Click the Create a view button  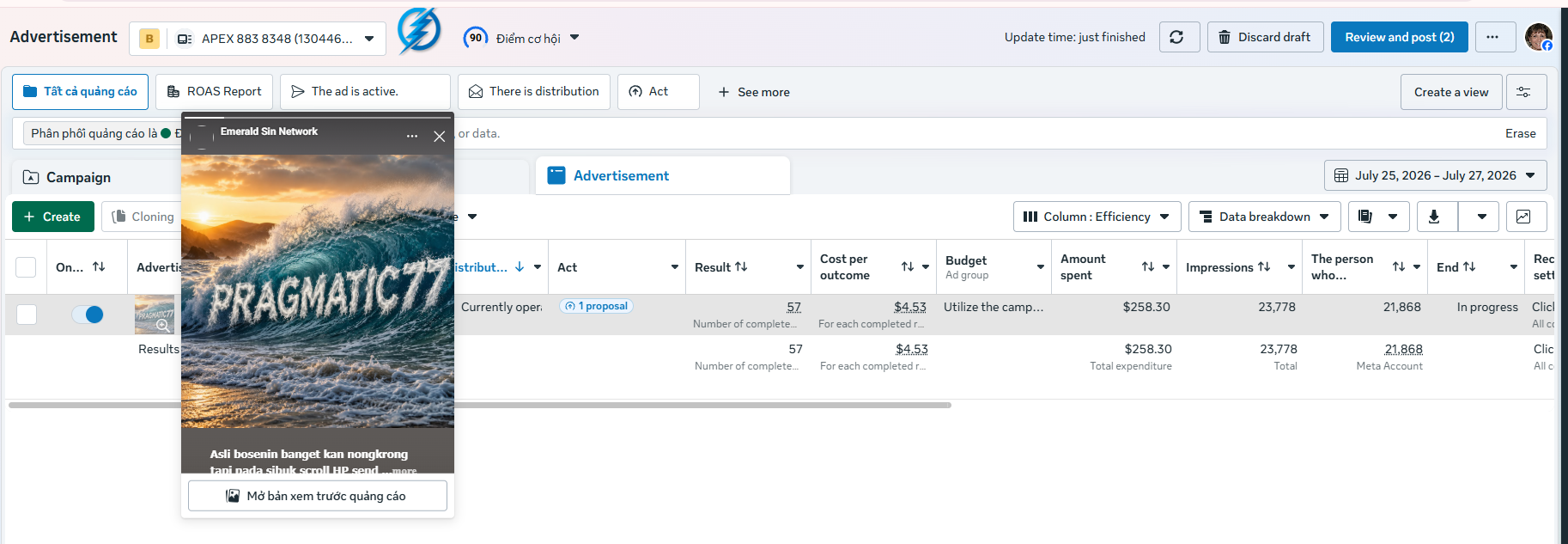click(x=1451, y=92)
